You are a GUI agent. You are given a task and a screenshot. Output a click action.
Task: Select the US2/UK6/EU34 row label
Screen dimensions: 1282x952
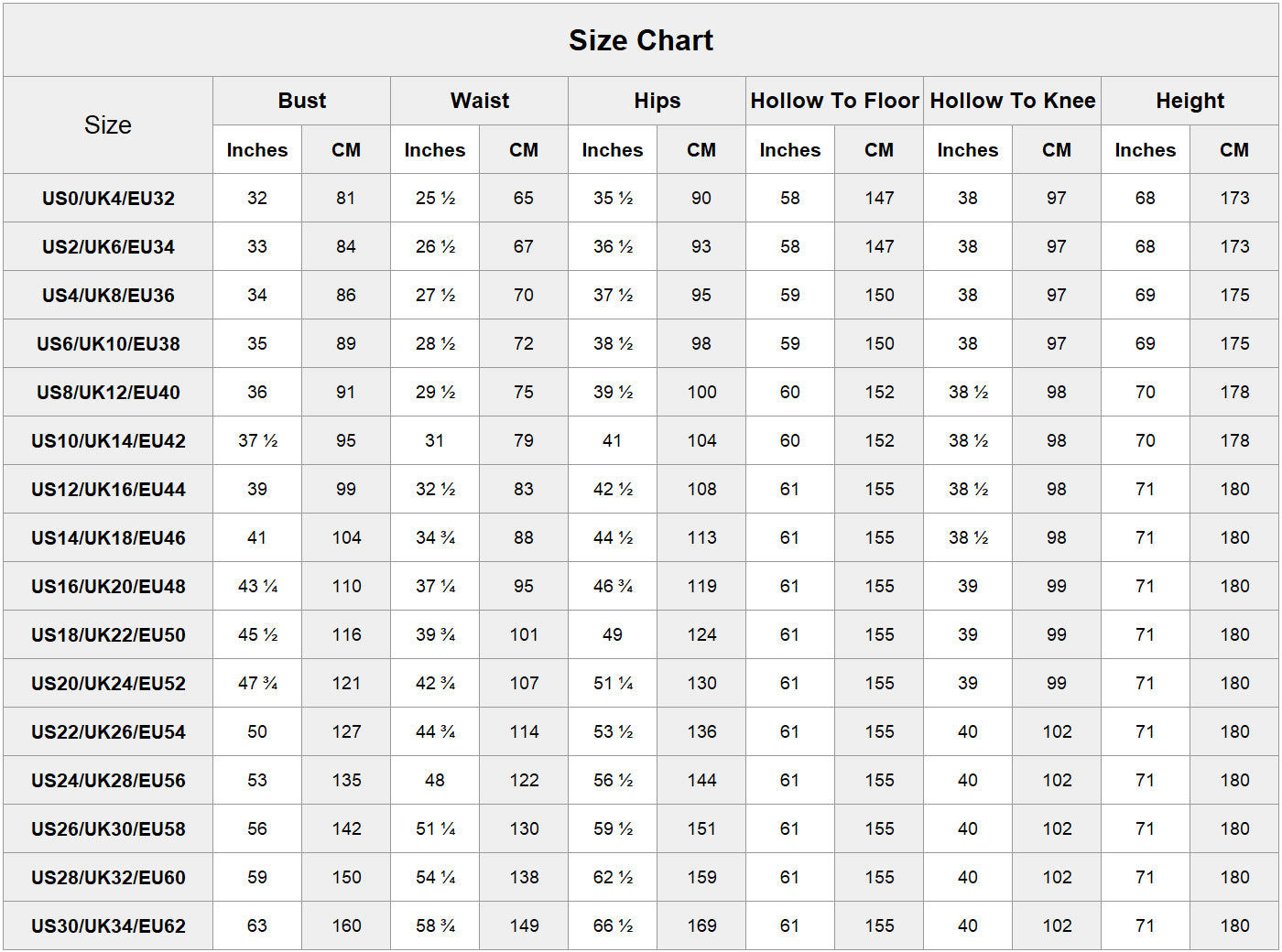point(108,247)
